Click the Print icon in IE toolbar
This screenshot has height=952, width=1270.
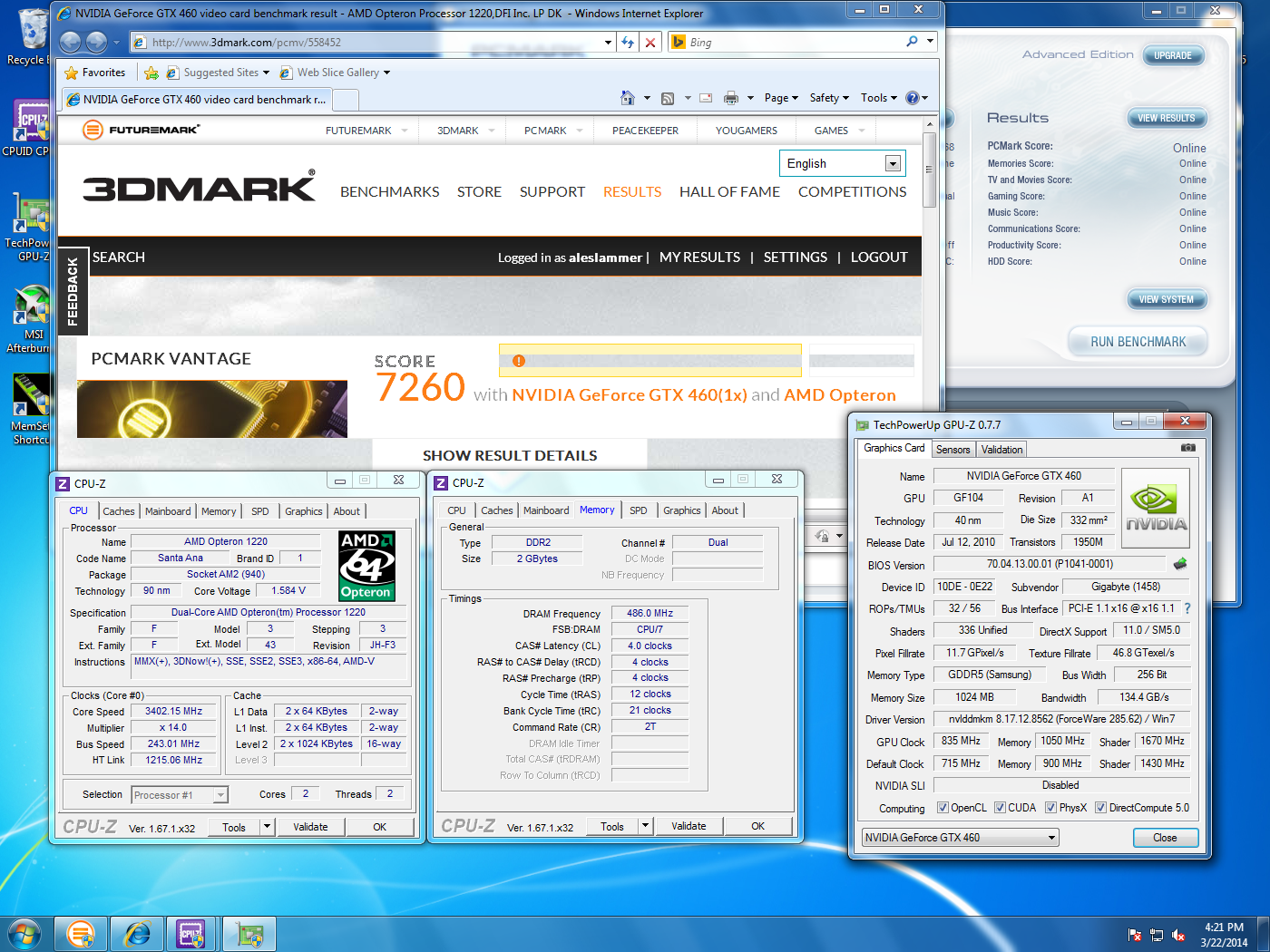point(731,98)
